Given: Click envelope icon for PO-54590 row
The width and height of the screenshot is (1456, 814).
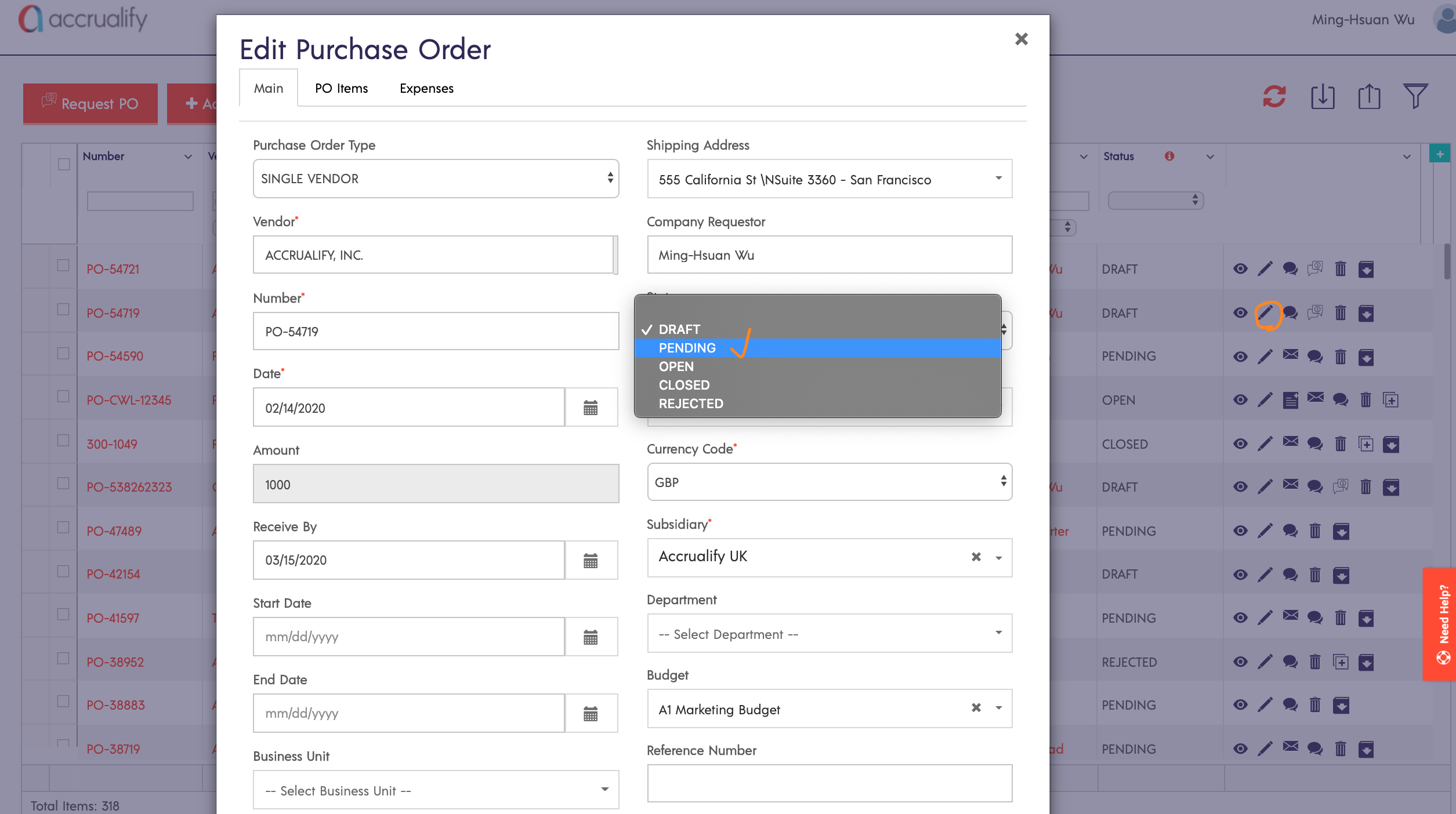Looking at the screenshot, I should point(1290,354).
